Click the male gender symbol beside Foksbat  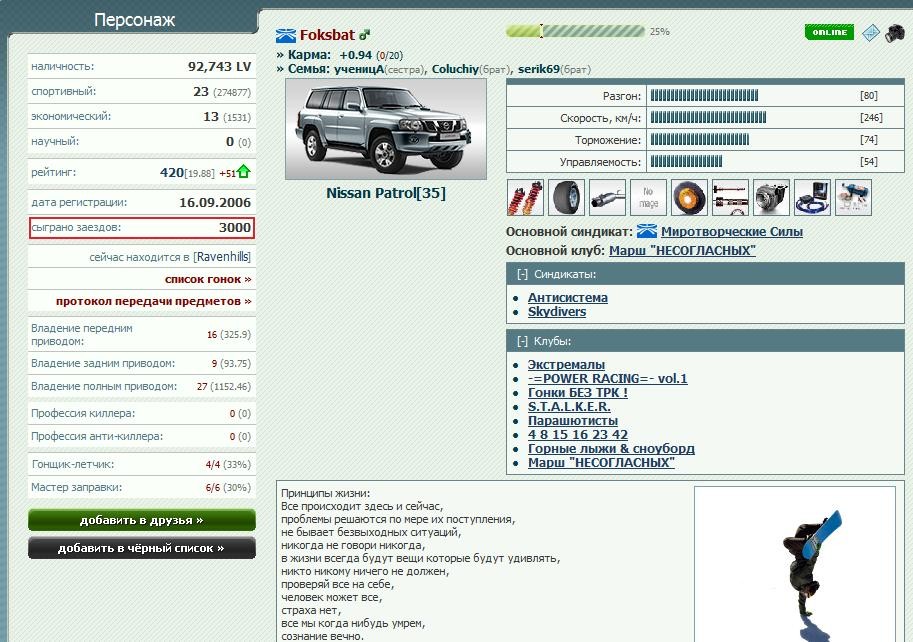(365, 35)
